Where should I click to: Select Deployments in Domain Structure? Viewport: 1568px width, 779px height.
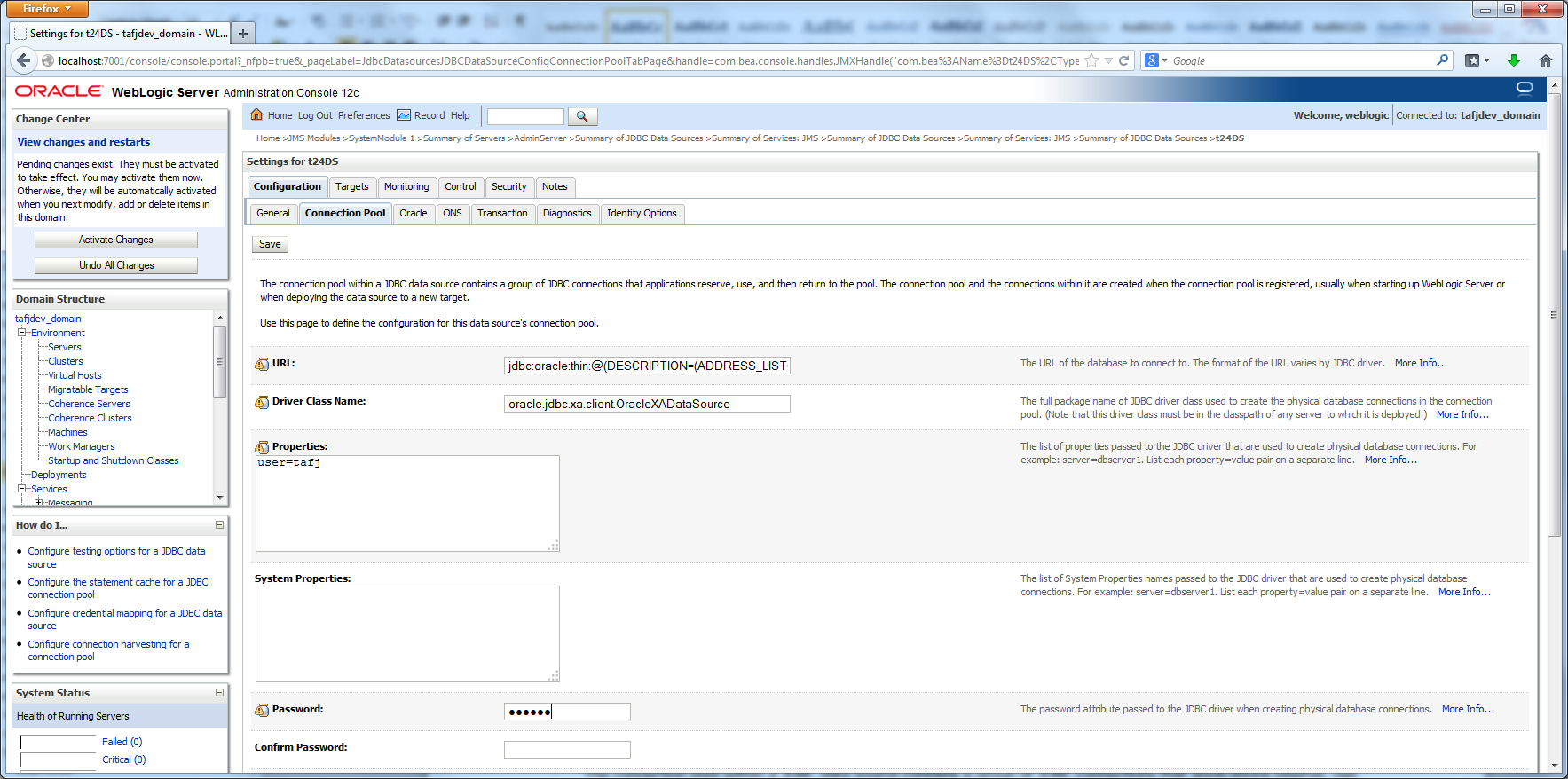pos(59,475)
